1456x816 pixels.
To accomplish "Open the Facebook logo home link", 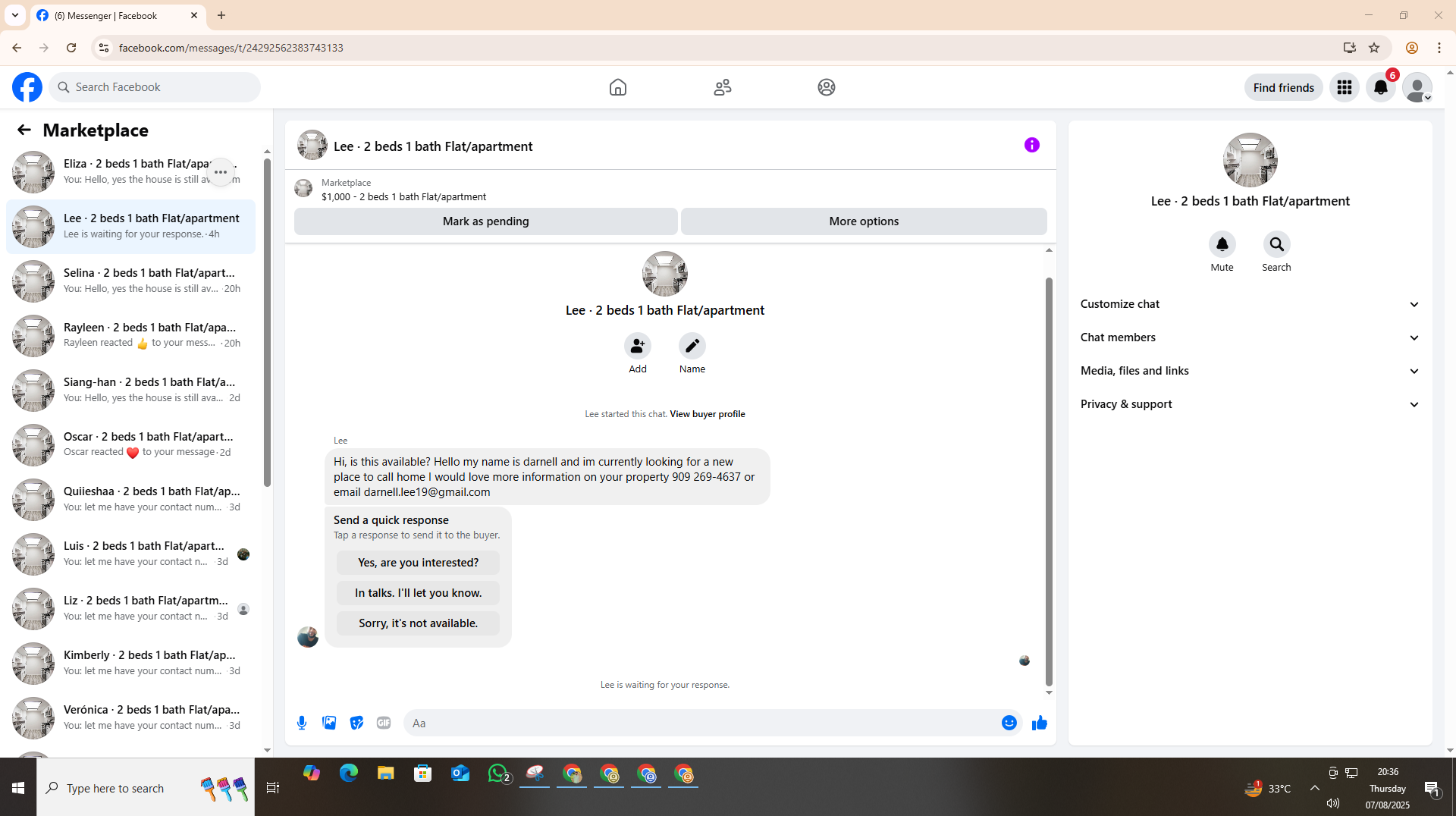I will 27,87.
